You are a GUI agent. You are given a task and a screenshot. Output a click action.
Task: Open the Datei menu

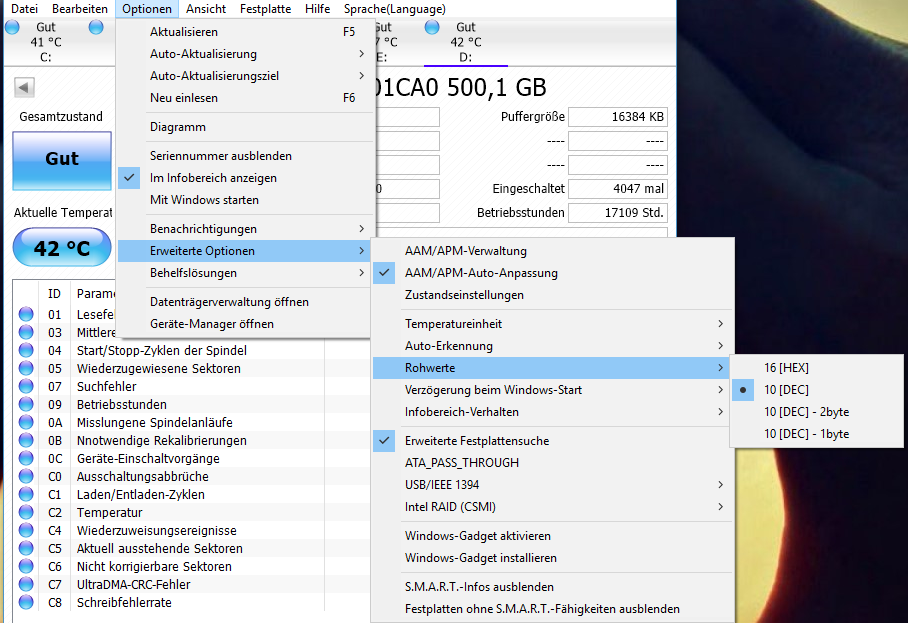coord(24,9)
